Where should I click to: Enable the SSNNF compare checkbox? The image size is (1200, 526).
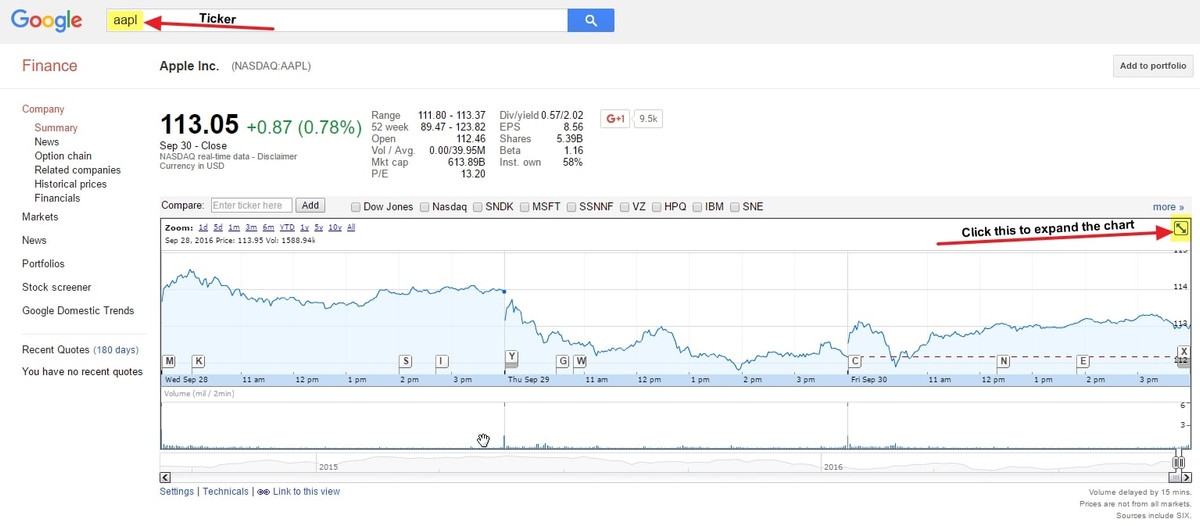572,207
